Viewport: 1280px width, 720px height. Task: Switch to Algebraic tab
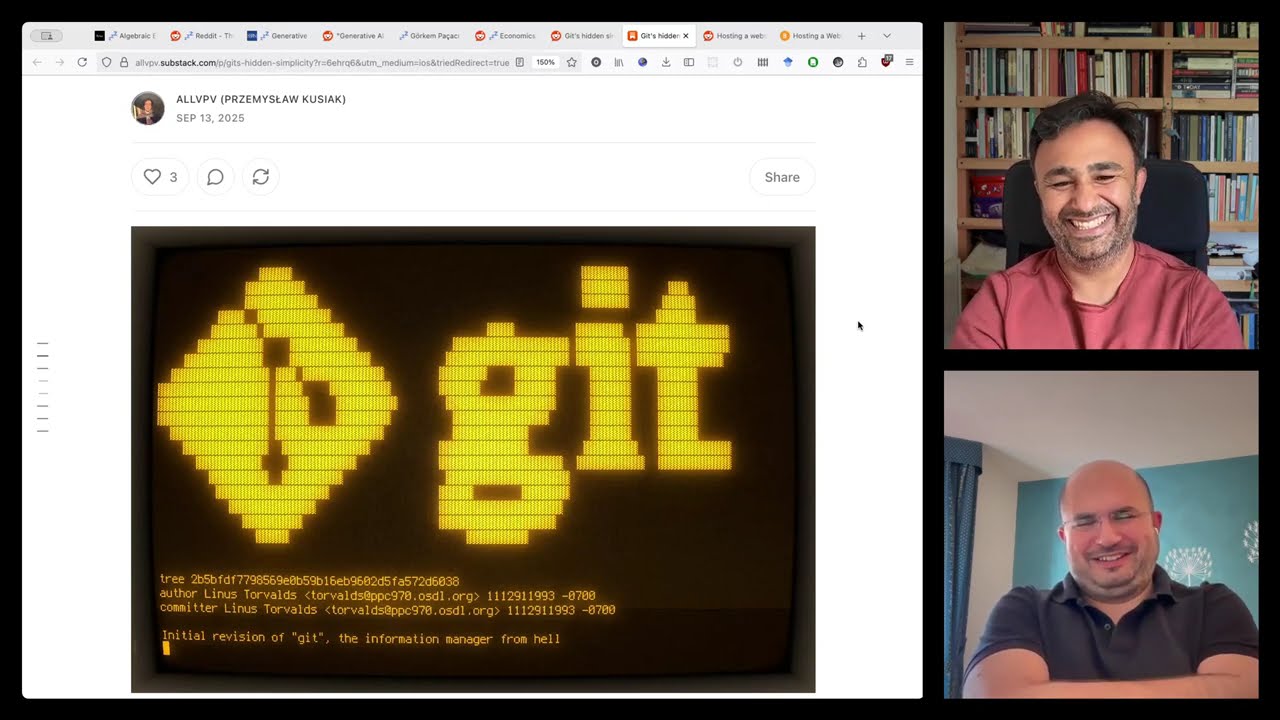point(125,36)
